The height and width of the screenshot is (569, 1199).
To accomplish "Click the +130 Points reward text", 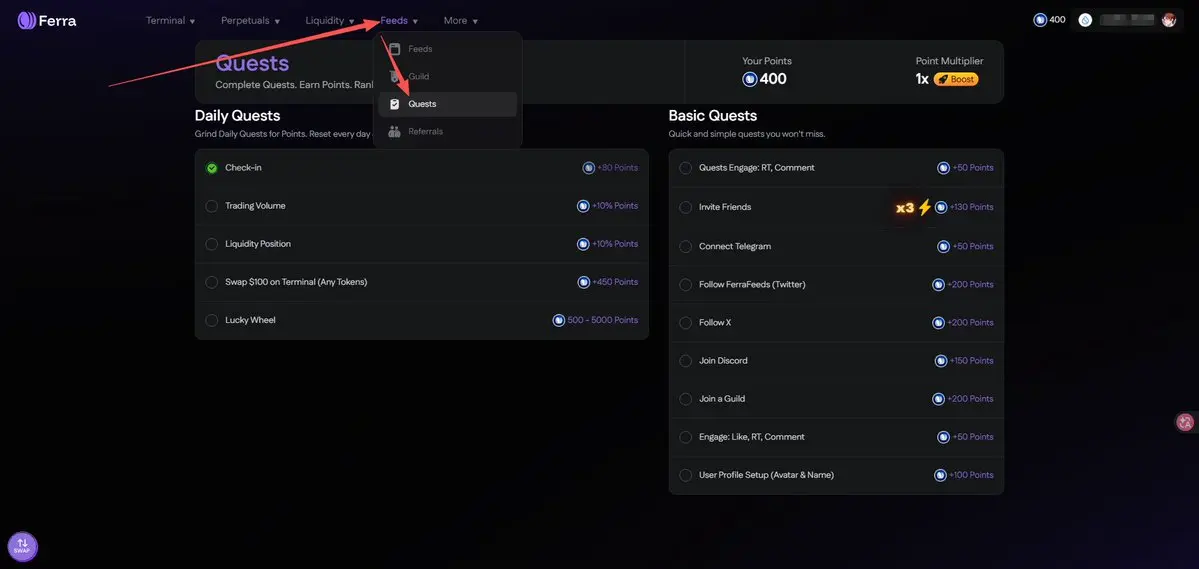I will pyautogui.click(x=972, y=207).
